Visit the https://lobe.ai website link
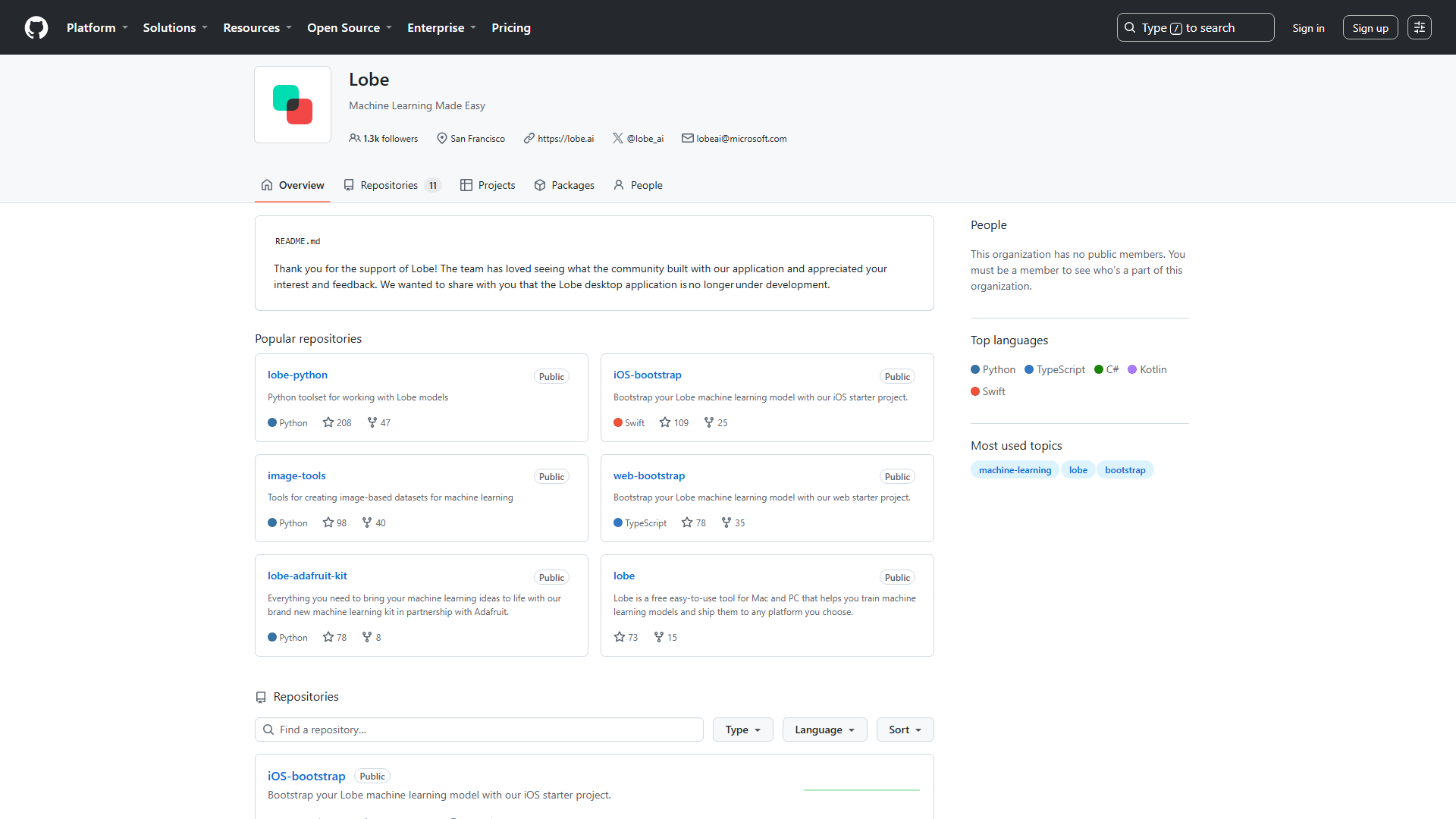Viewport: 1456px width, 819px height. [x=566, y=139]
